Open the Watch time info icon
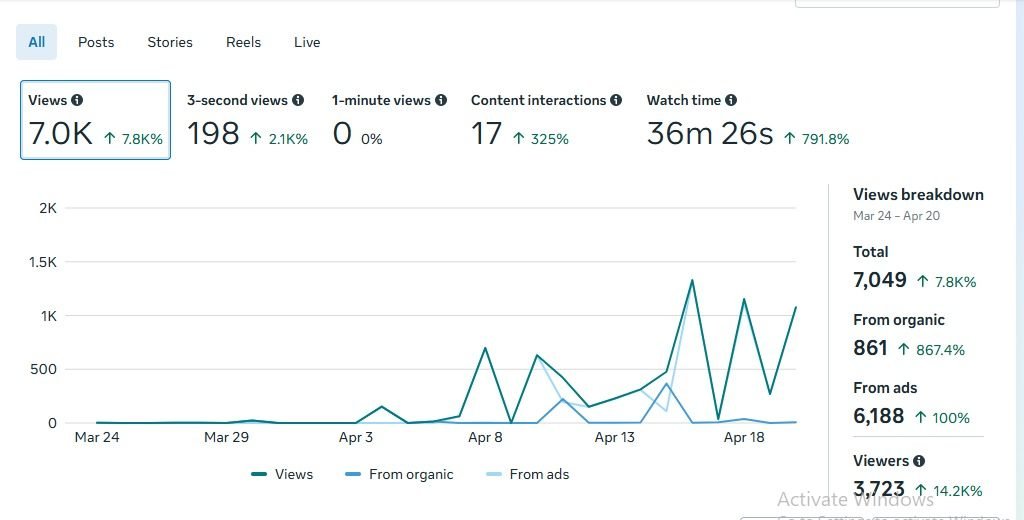 click(x=731, y=100)
